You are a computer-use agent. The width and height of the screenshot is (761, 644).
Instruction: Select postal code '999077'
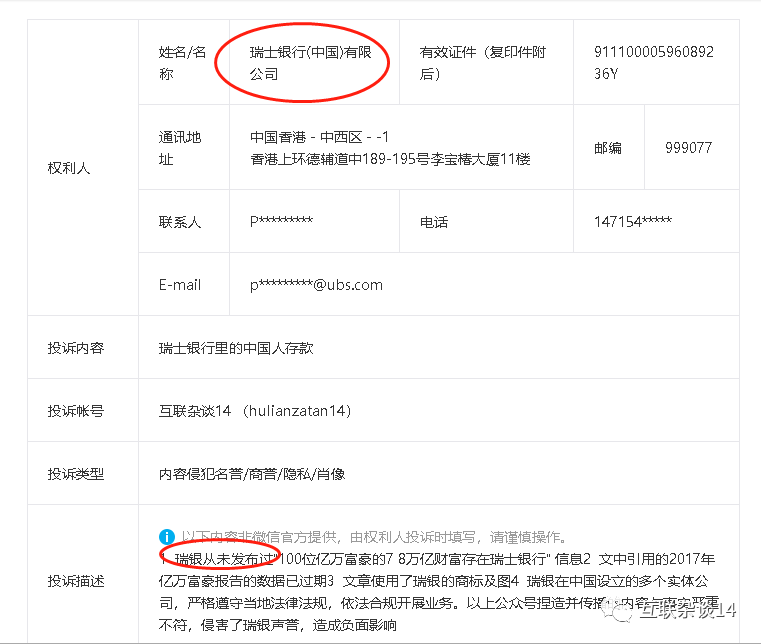(688, 147)
